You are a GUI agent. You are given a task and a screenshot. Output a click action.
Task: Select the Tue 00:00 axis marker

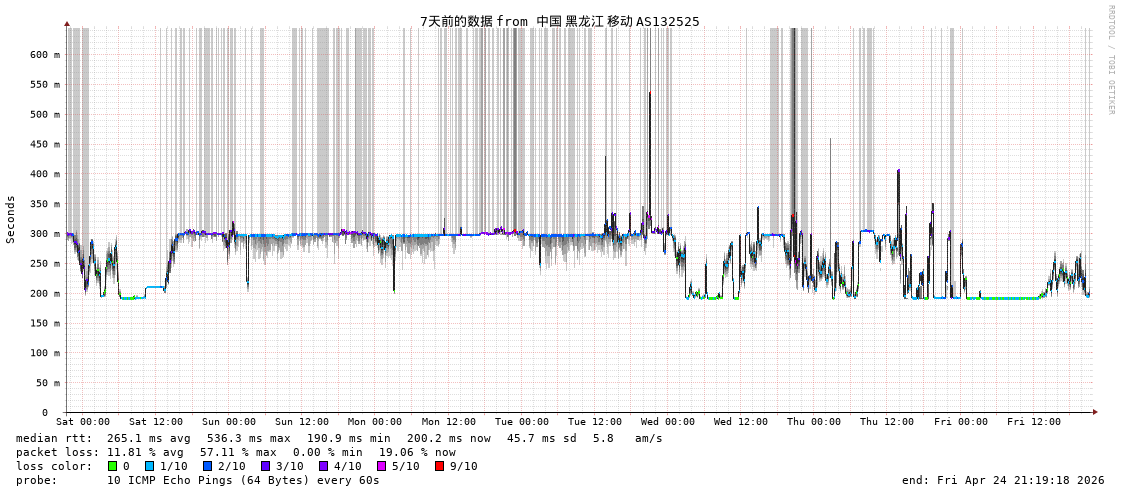tap(521, 422)
